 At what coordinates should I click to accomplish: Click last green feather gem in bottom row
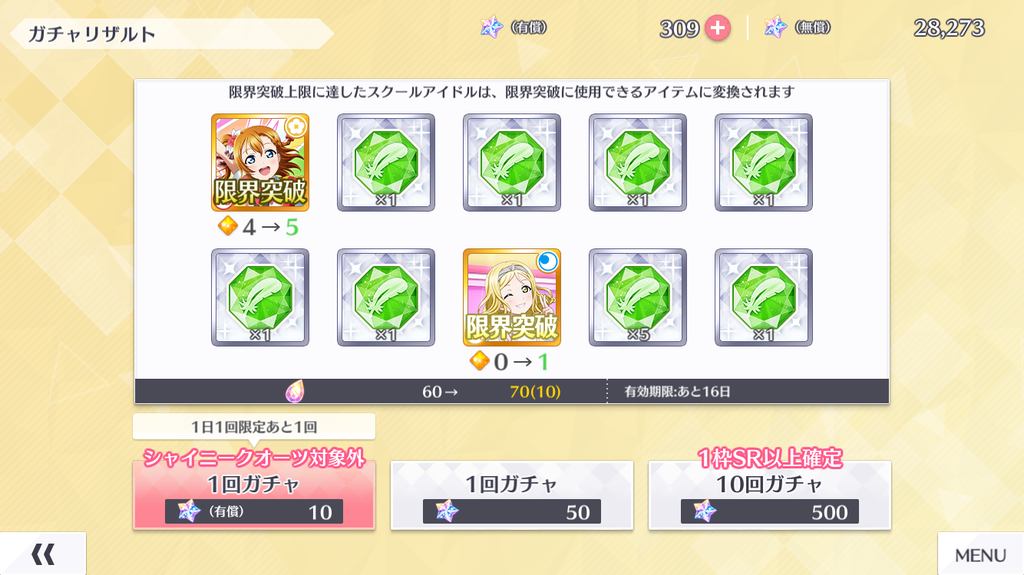pos(763,297)
